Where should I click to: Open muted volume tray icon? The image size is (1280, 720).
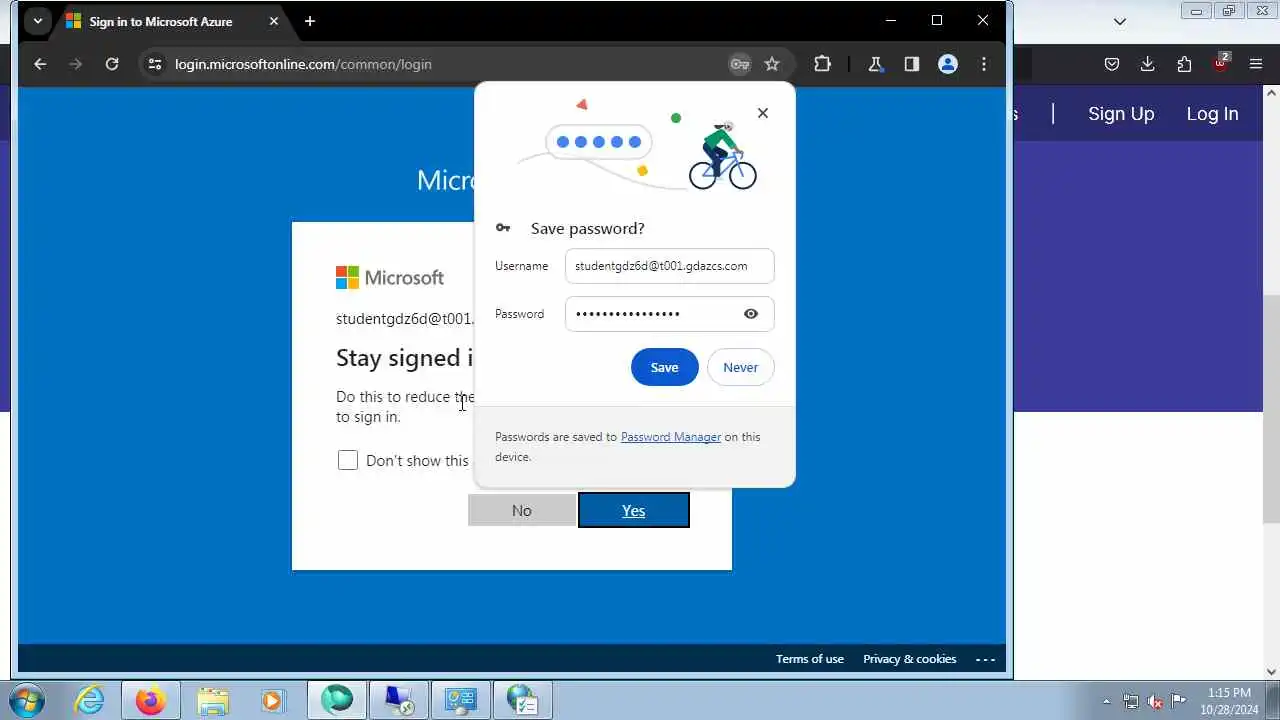(1155, 701)
